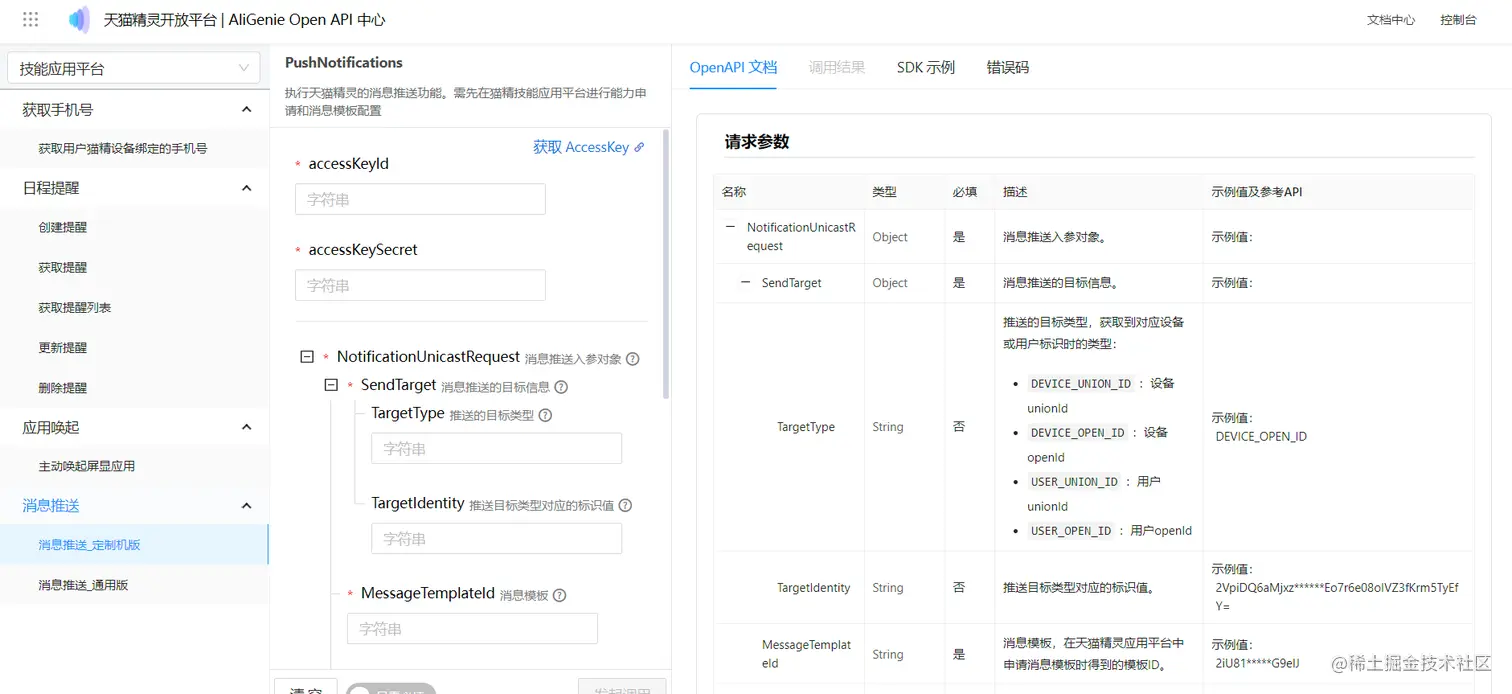Click the DEVICE_OPEN_ID code label in description
This screenshot has height=694, width=1512.
pos(1078,433)
